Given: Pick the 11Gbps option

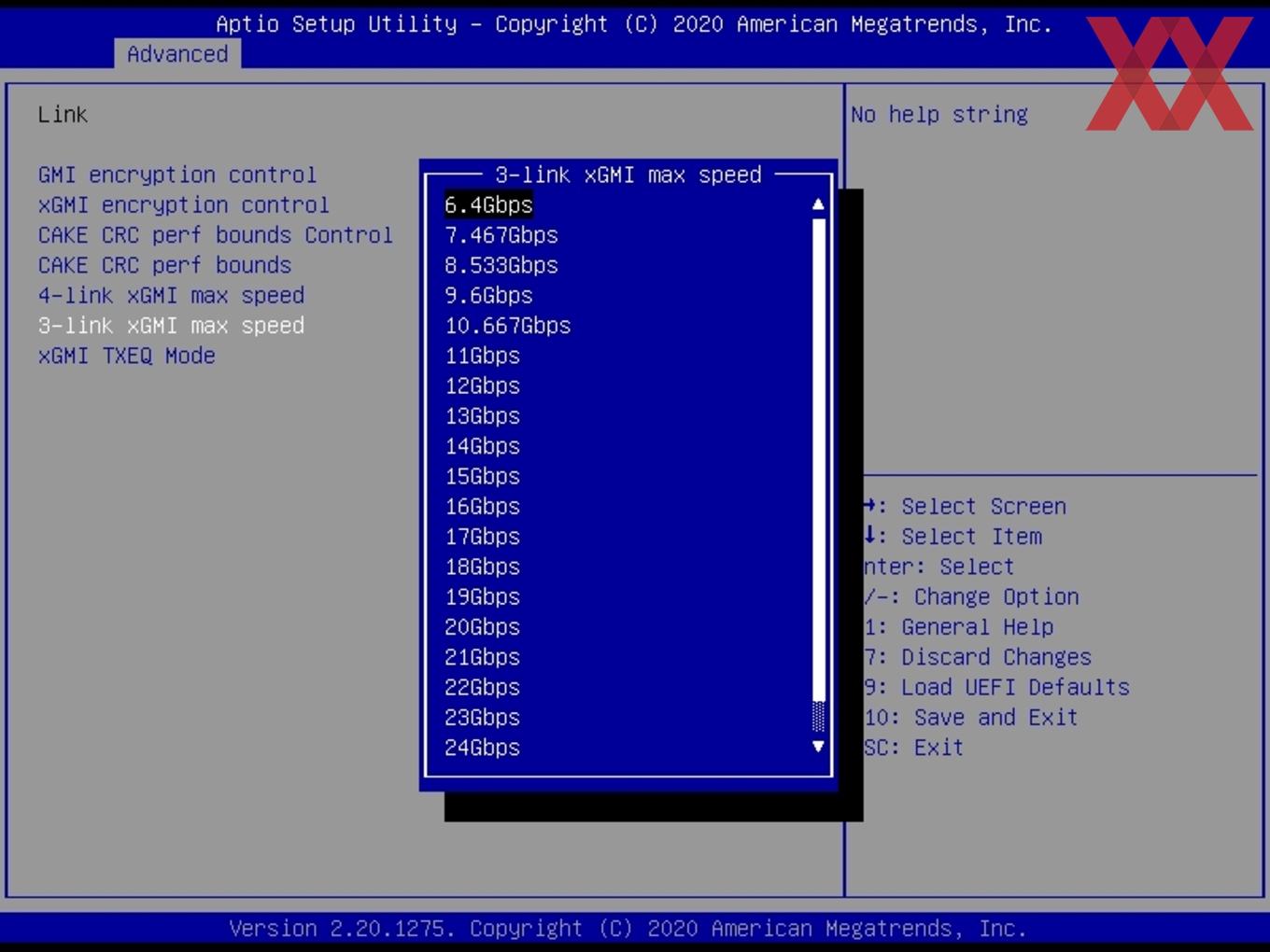Looking at the screenshot, I should [x=482, y=356].
